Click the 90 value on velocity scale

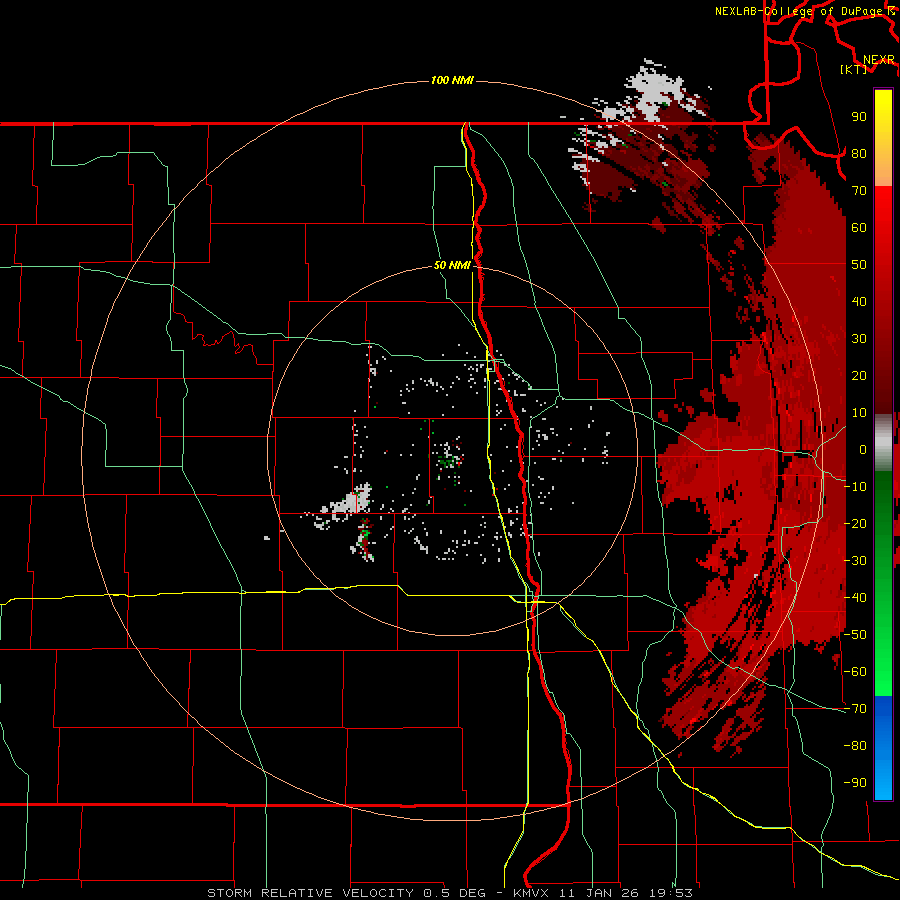click(859, 117)
